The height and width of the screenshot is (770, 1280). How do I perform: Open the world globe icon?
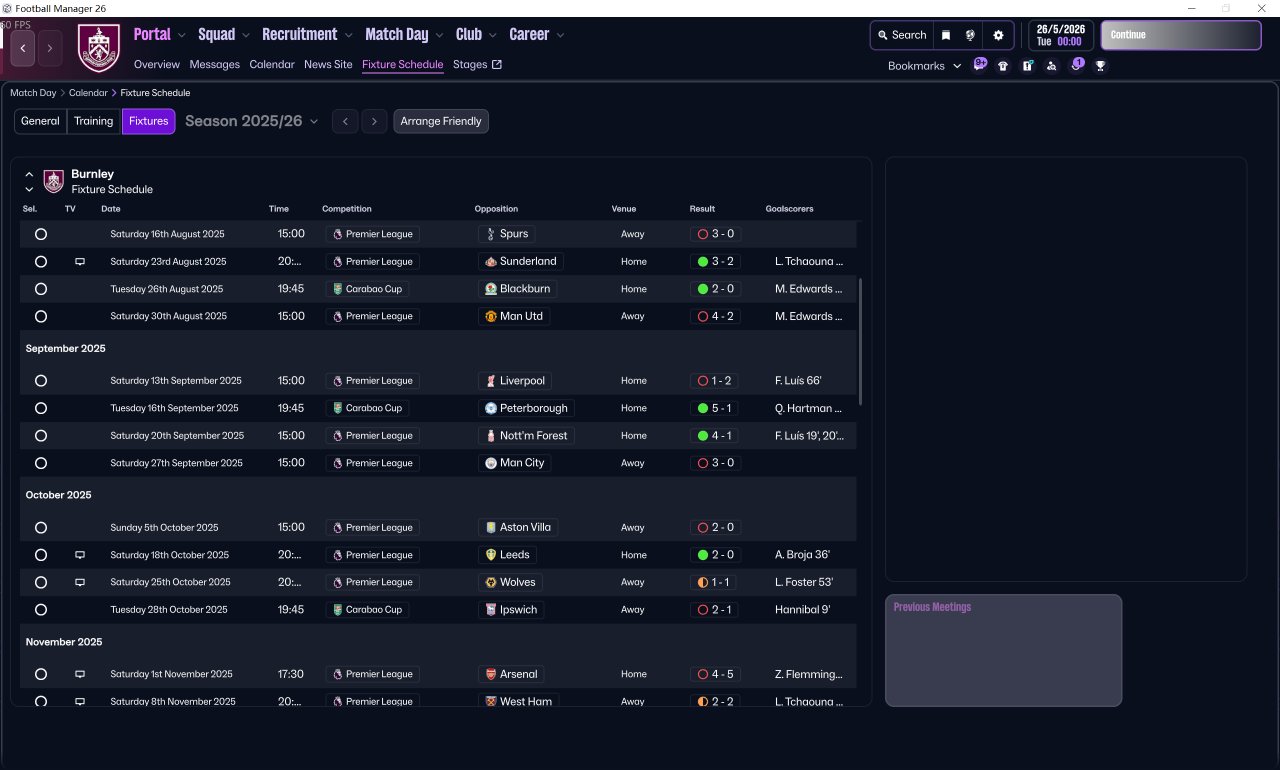pyautogui.click(x=970, y=35)
